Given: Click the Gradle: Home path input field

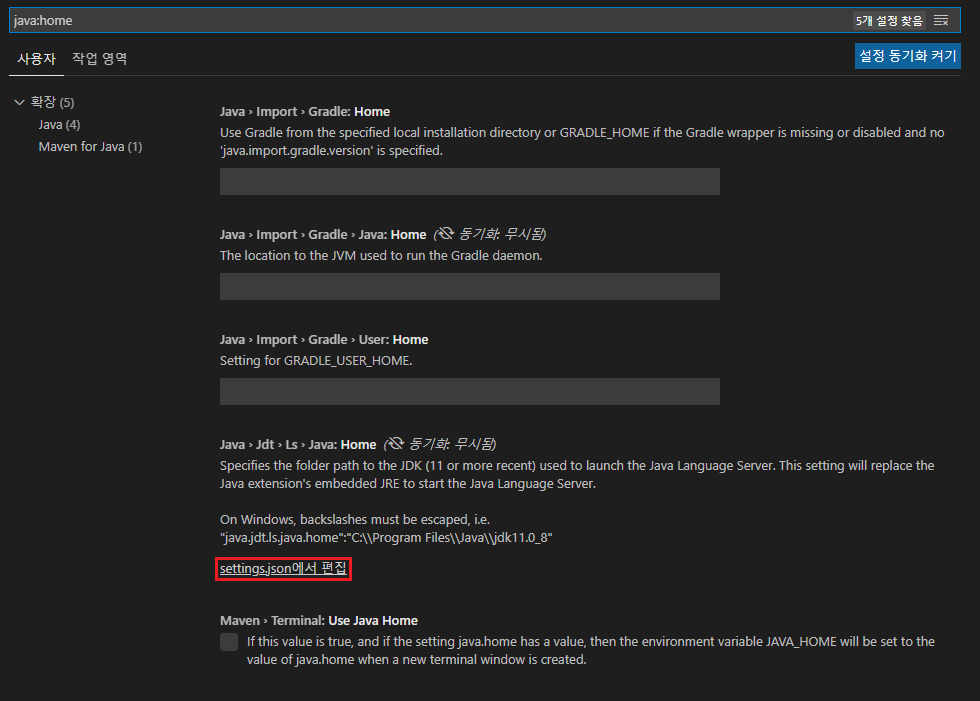Looking at the screenshot, I should (x=469, y=181).
